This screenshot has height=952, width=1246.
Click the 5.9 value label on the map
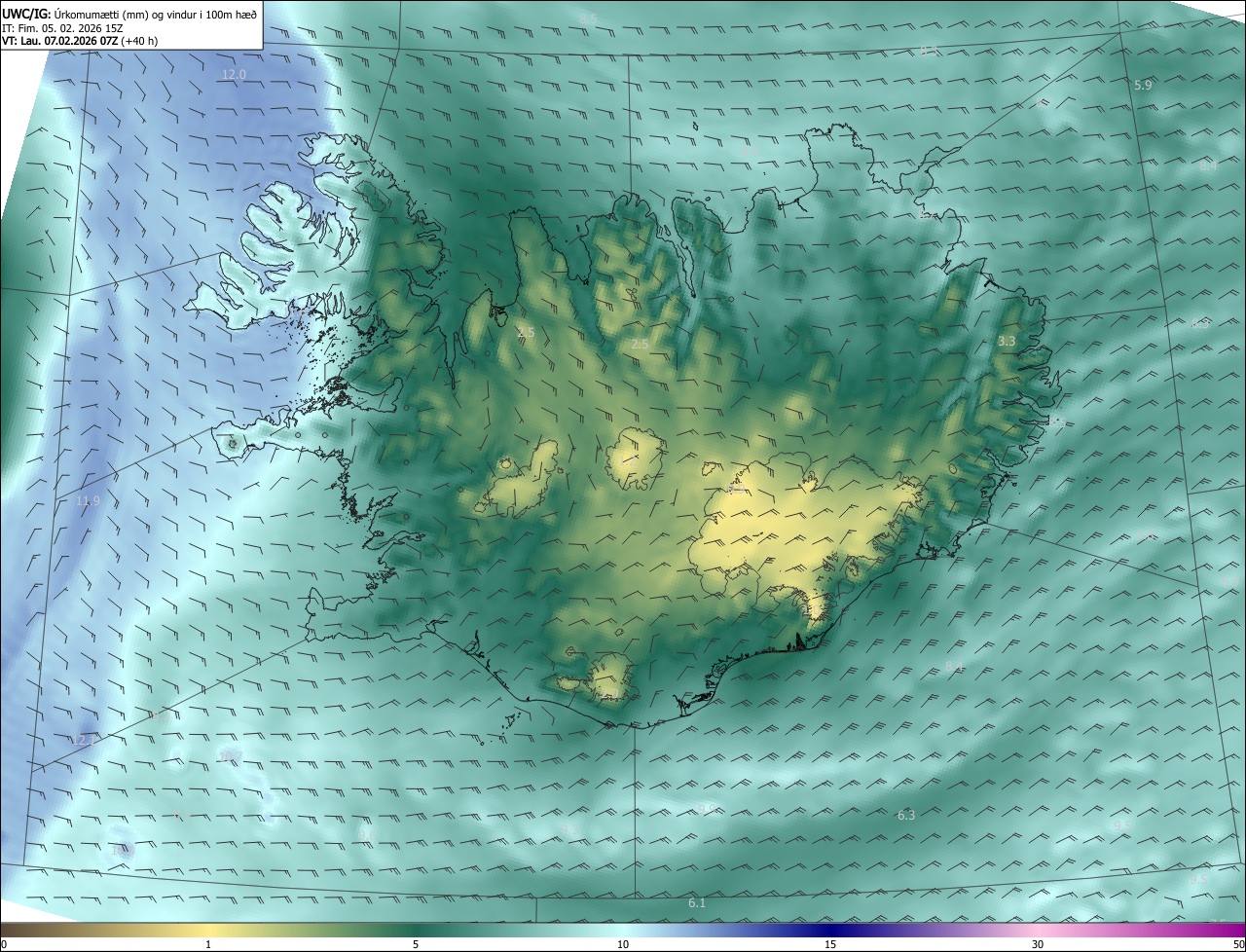(1143, 86)
